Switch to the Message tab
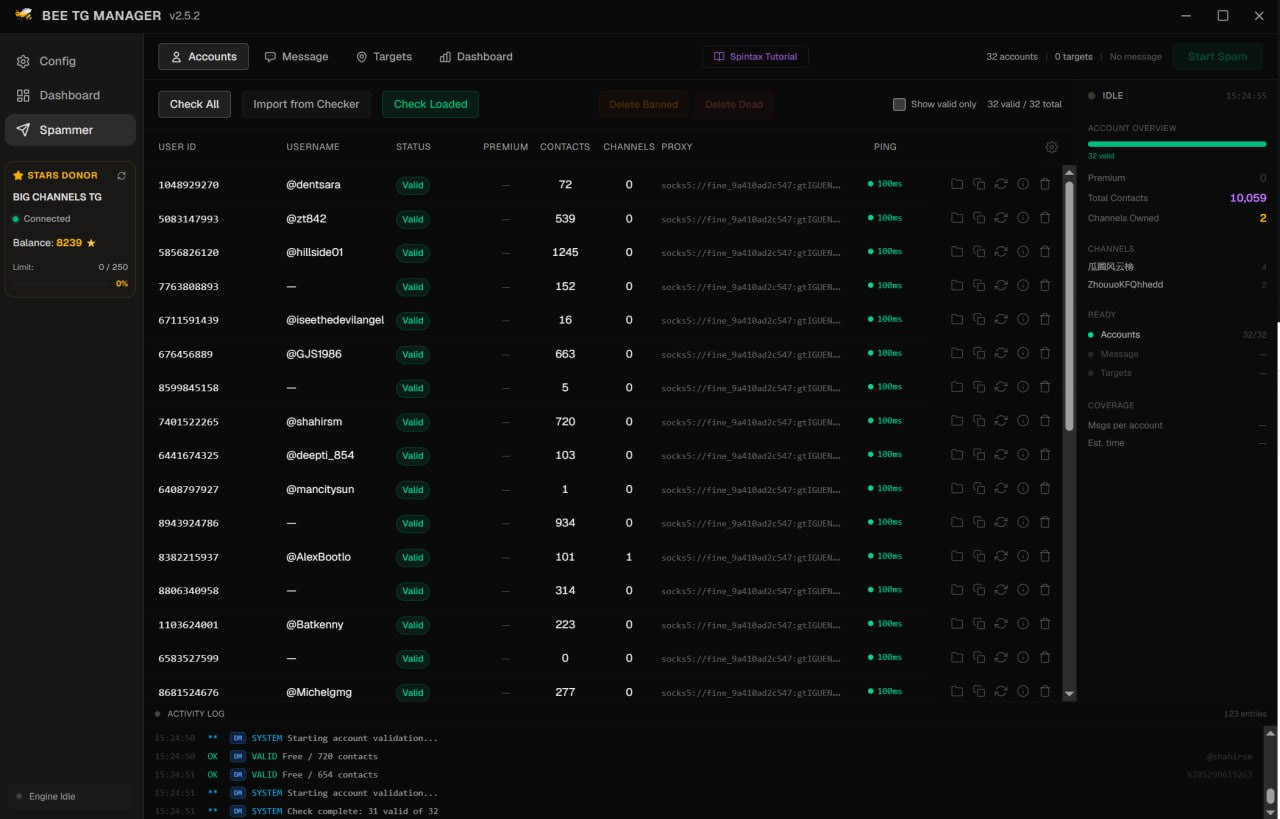Image resolution: width=1280 pixels, height=819 pixels. click(x=296, y=57)
